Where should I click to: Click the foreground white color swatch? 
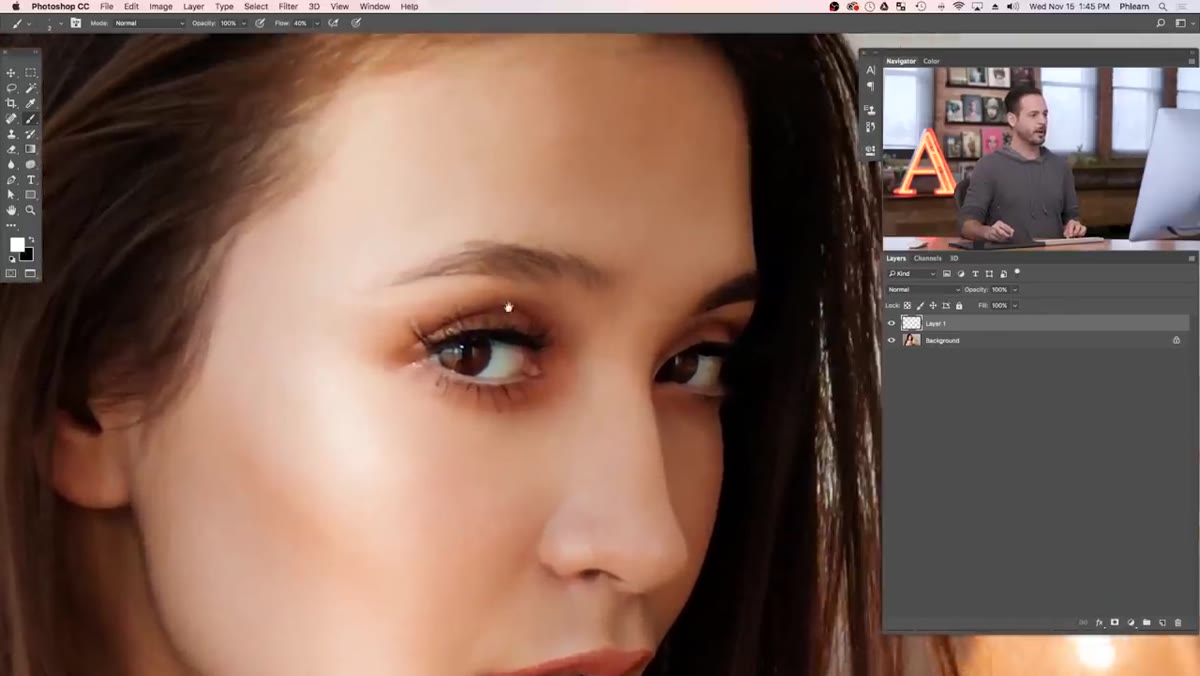[16, 244]
